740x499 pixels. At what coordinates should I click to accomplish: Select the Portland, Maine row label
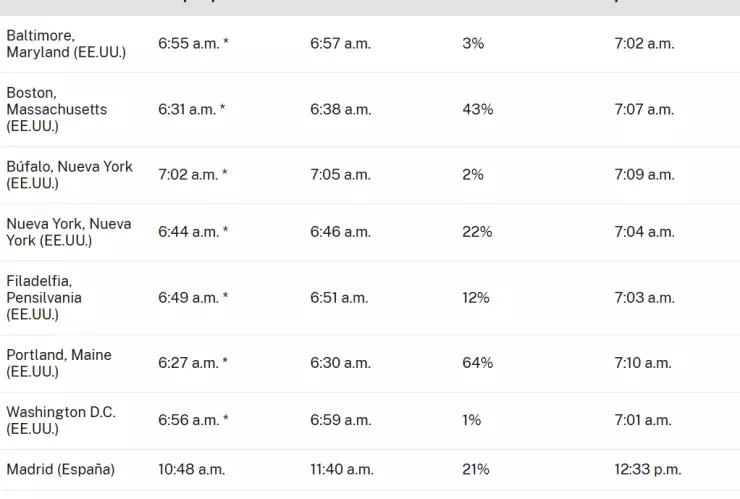59,363
